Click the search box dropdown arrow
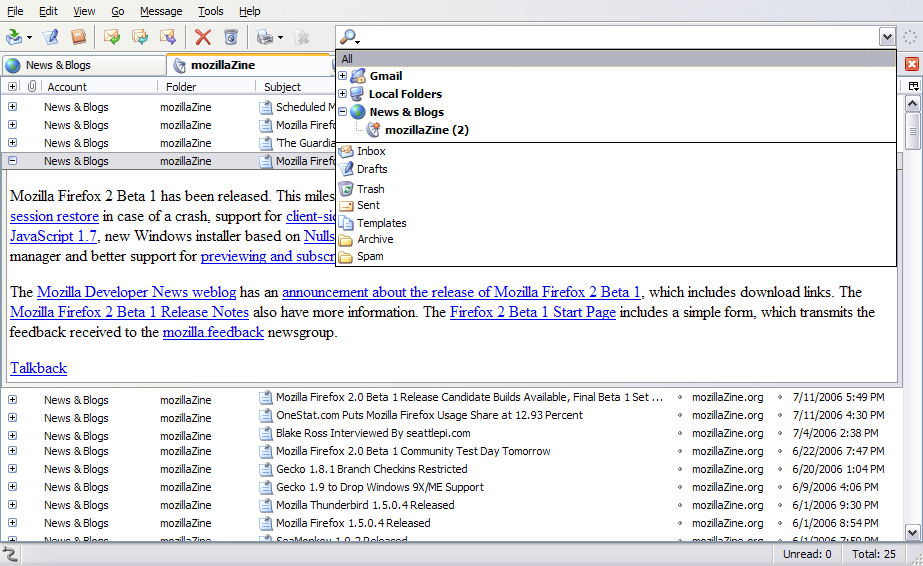The height and width of the screenshot is (566, 923). (x=886, y=37)
